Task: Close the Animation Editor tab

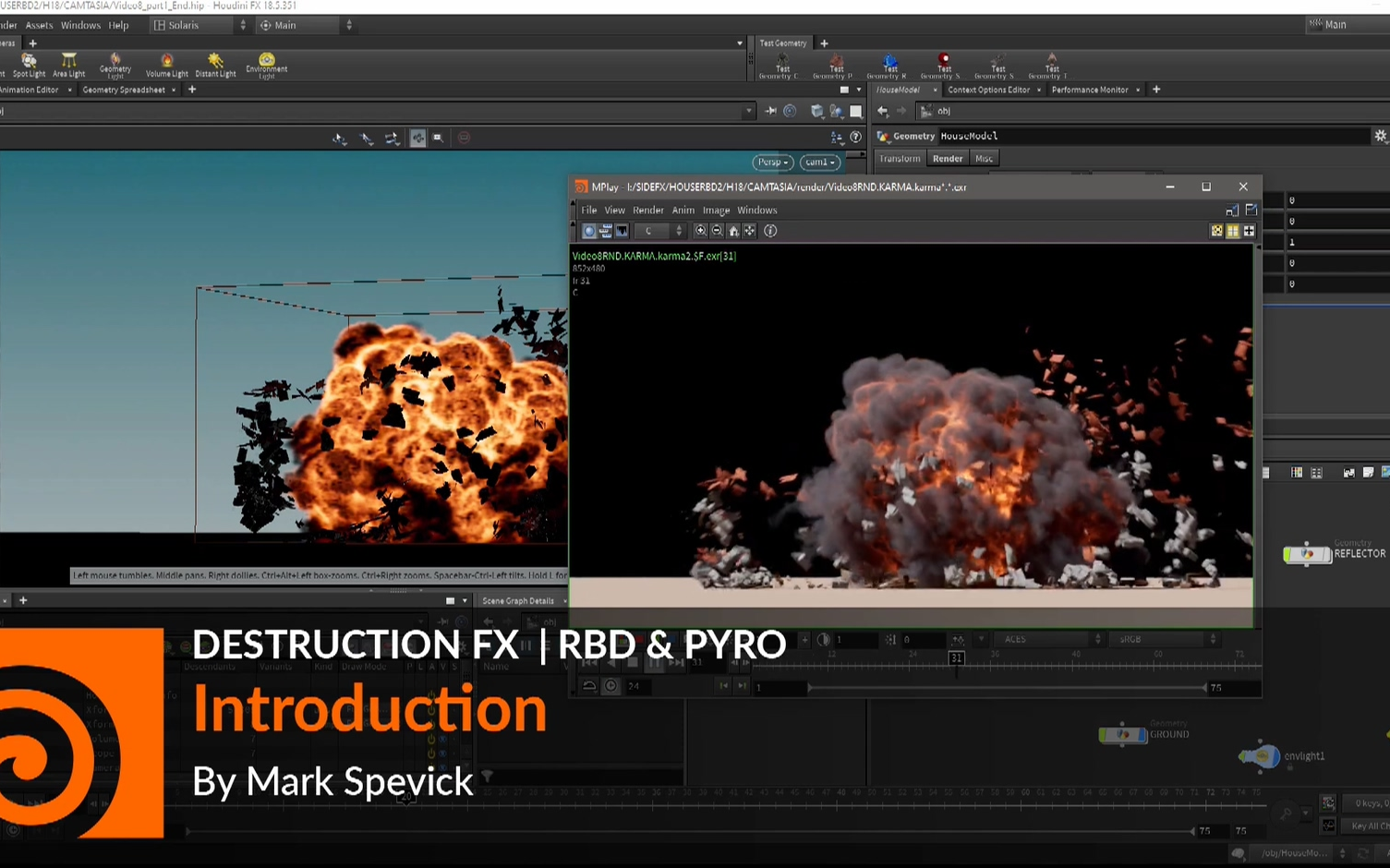Action: [x=69, y=90]
